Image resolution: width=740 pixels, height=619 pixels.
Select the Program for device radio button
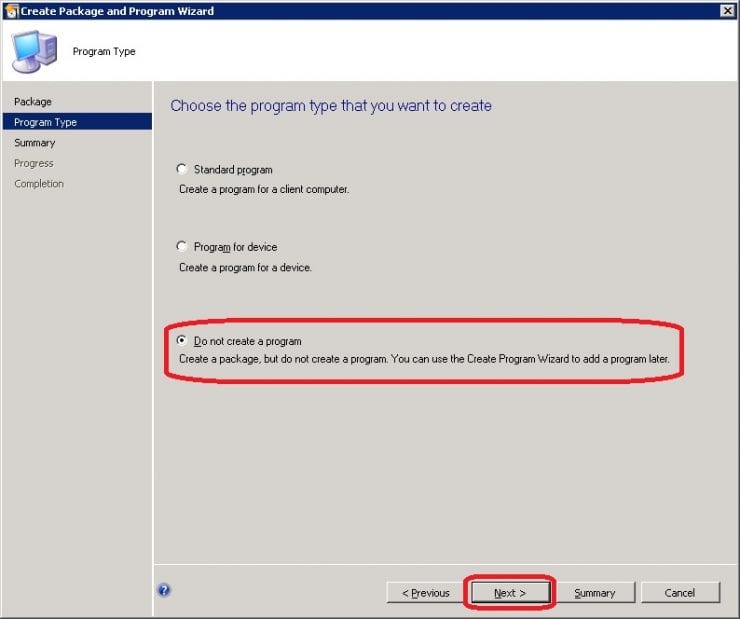182,246
